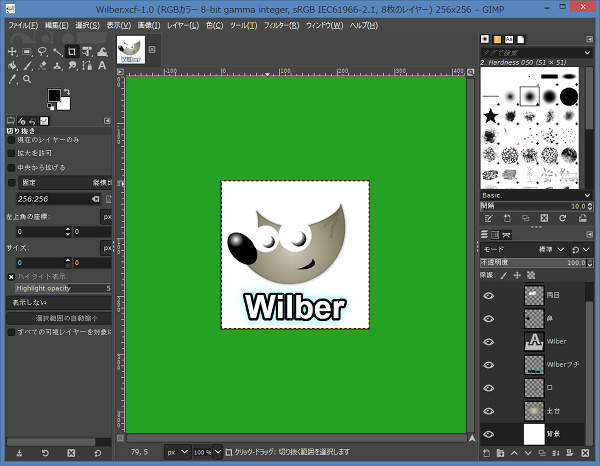This screenshot has height=466, width=600.
Task: Select the Move tool in the toolbox
Action: (11, 51)
